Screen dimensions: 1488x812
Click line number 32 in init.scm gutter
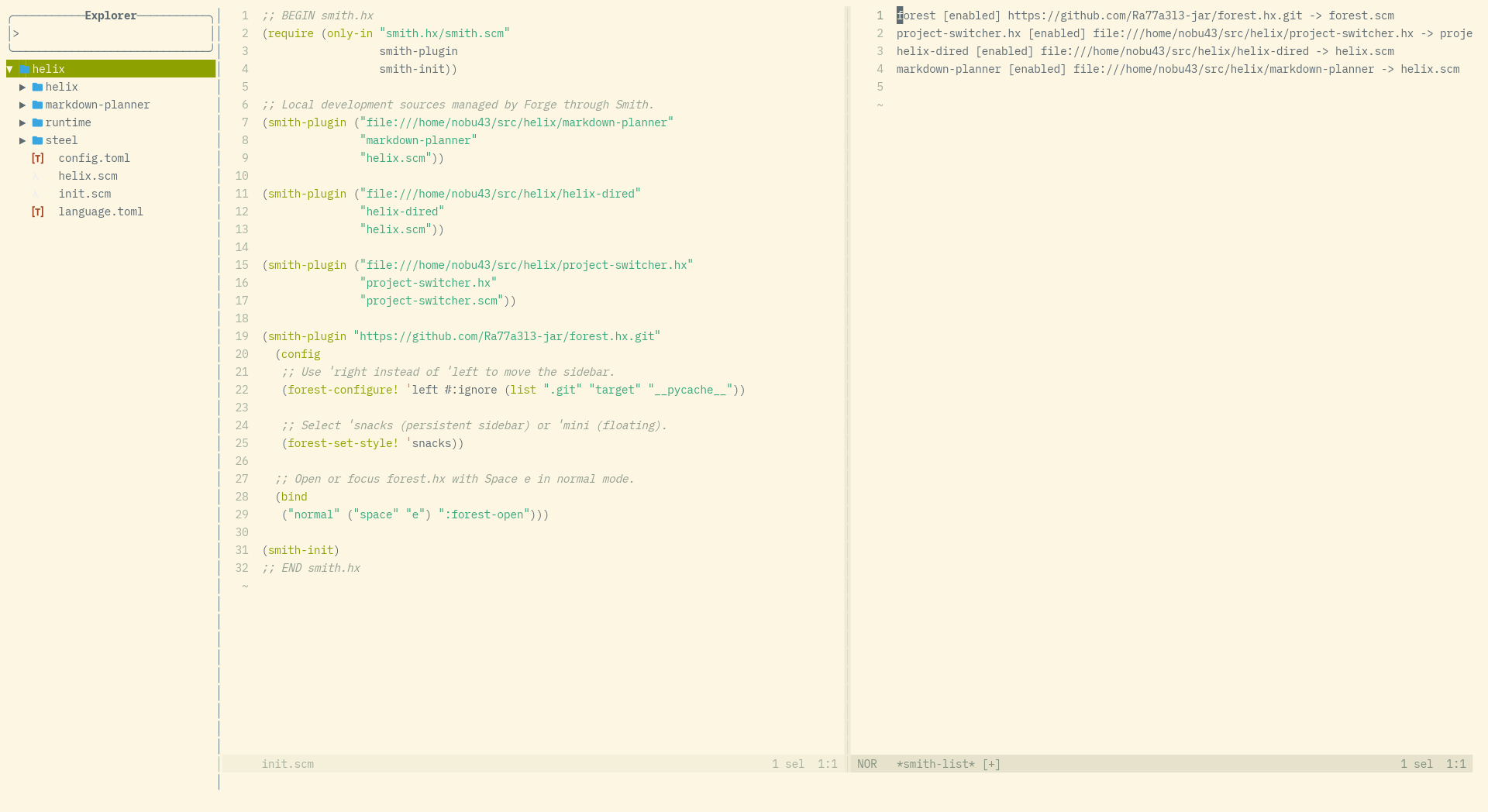click(242, 568)
